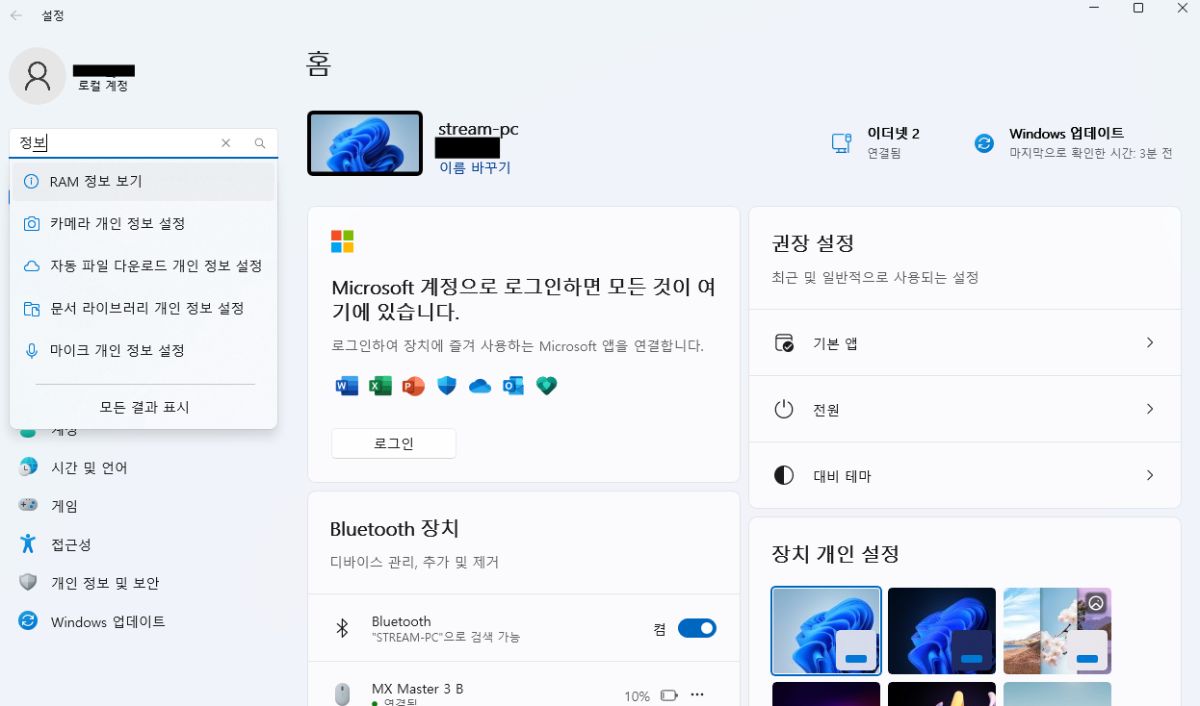The height and width of the screenshot is (706, 1200).
Task: Select '문서 라이브러리 개인 정보 설정' result
Action: point(143,308)
